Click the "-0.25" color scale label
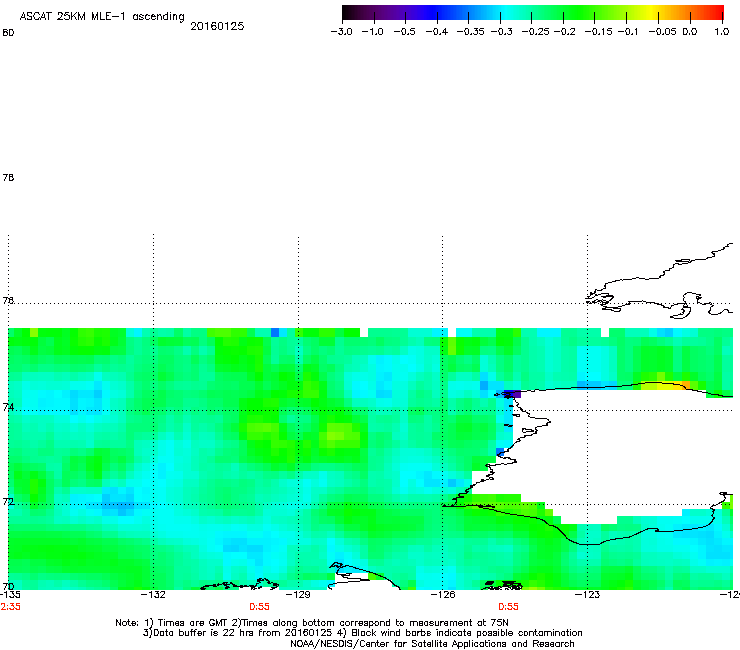 [x=535, y=32]
